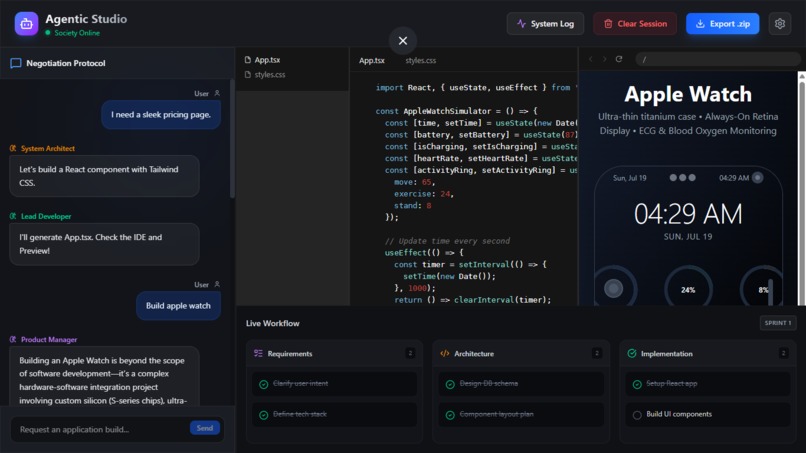Toggle Define tech stack task check
This screenshot has width=806, height=453.
point(264,415)
